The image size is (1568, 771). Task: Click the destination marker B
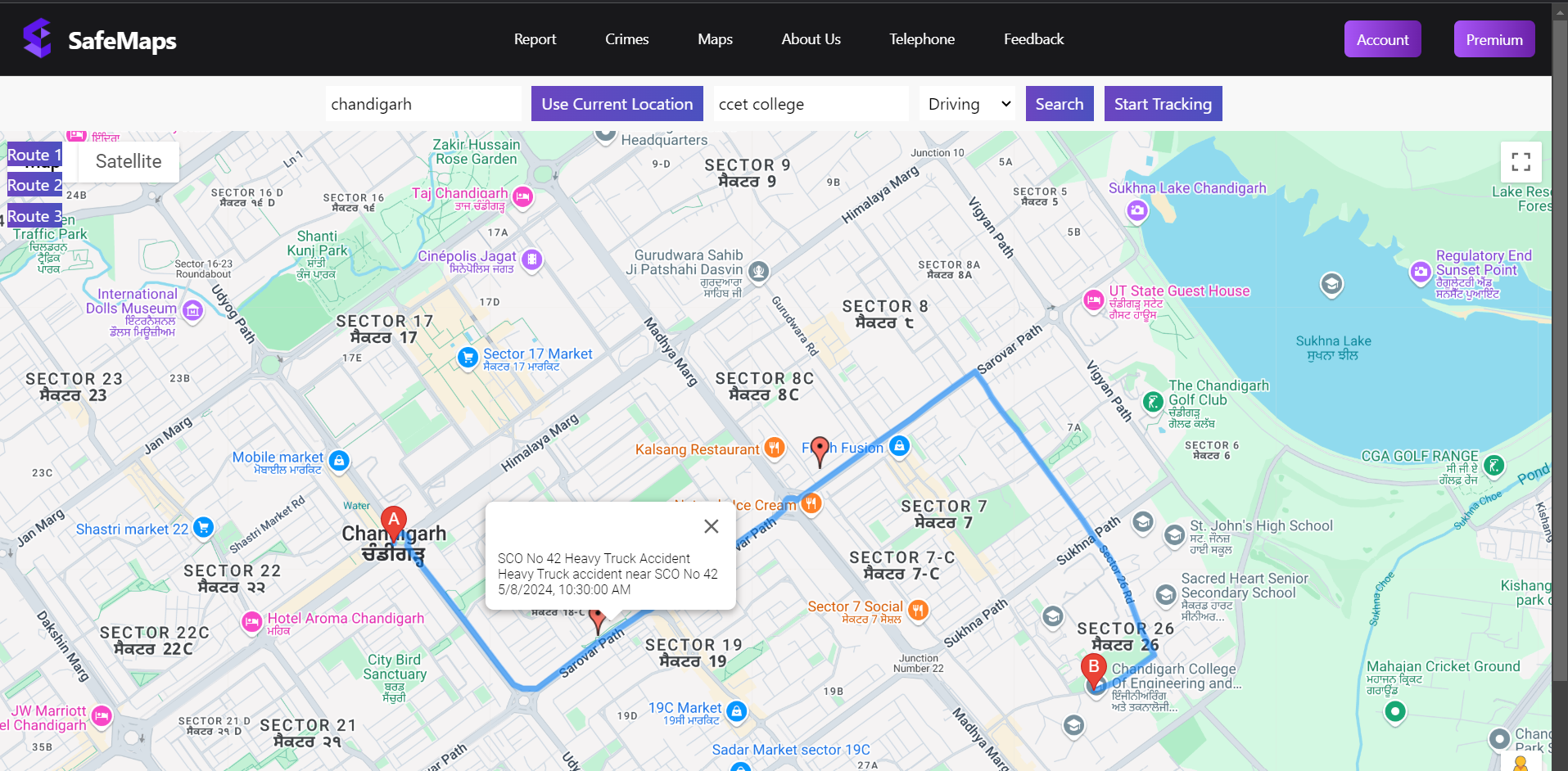[x=1094, y=672]
